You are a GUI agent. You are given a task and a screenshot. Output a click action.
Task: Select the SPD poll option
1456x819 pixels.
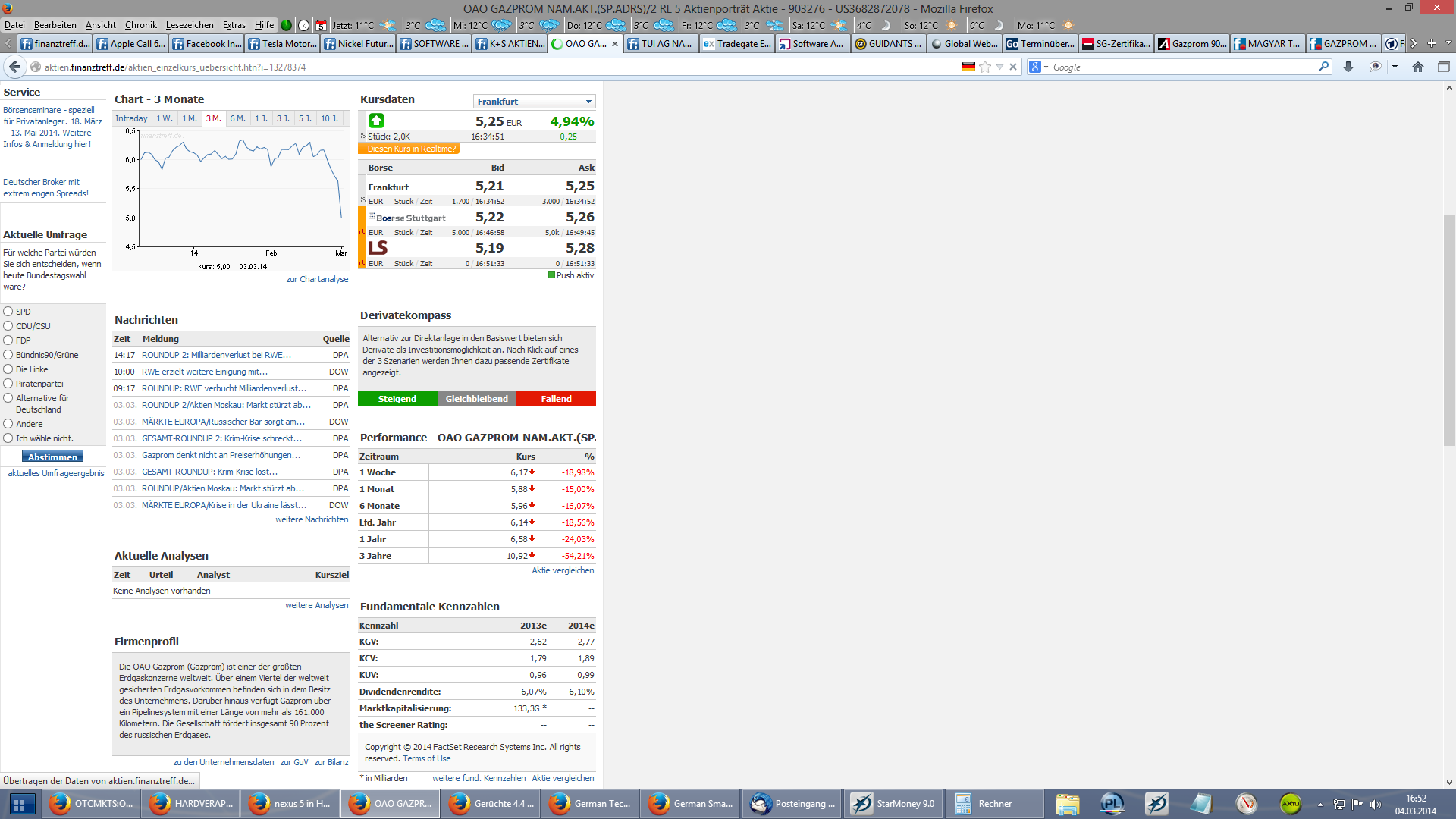click(x=7, y=312)
